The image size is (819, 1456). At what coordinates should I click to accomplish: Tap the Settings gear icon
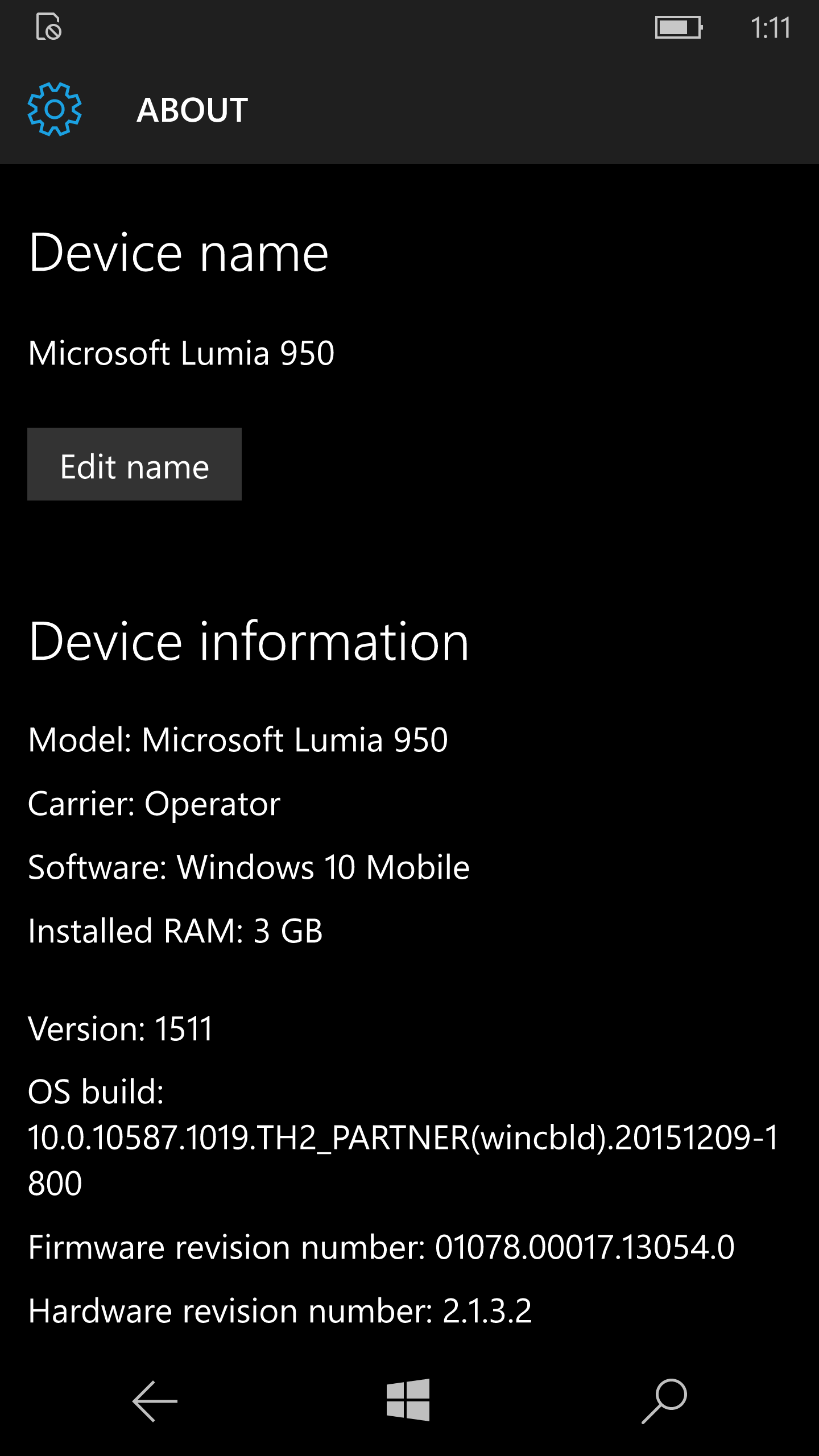click(55, 109)
